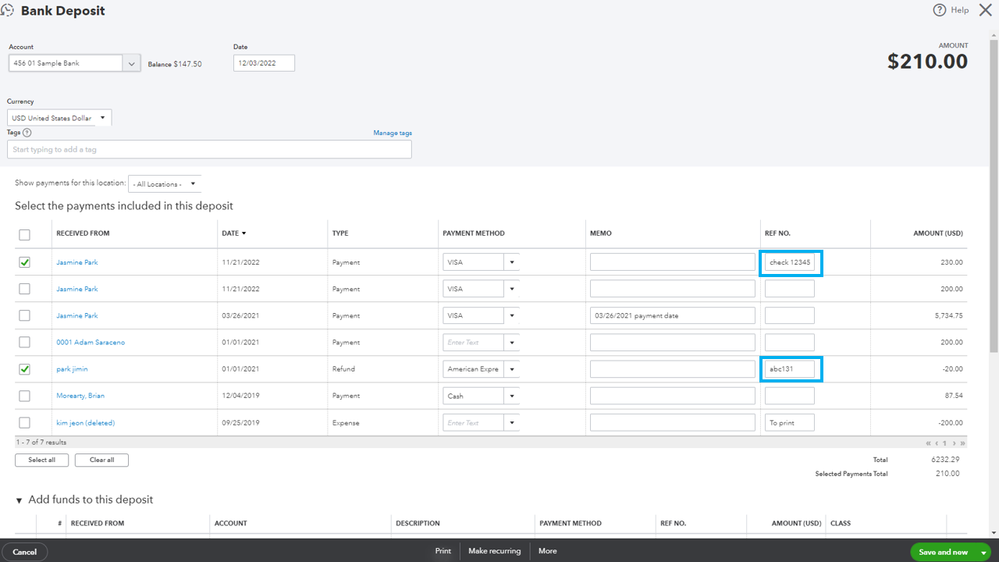Click the Tags info question icon
This screenshot has height=562, width=999.
27,133
